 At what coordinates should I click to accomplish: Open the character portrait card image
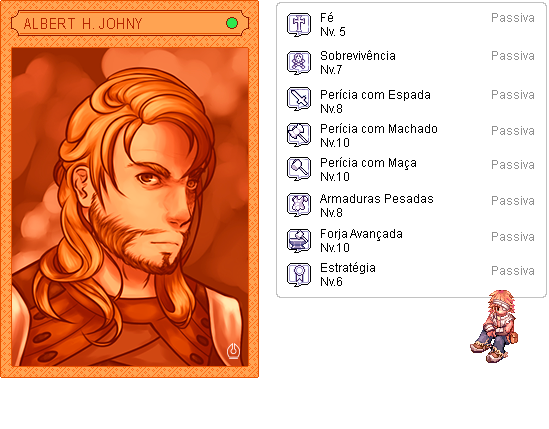click(x=130, y=207)
